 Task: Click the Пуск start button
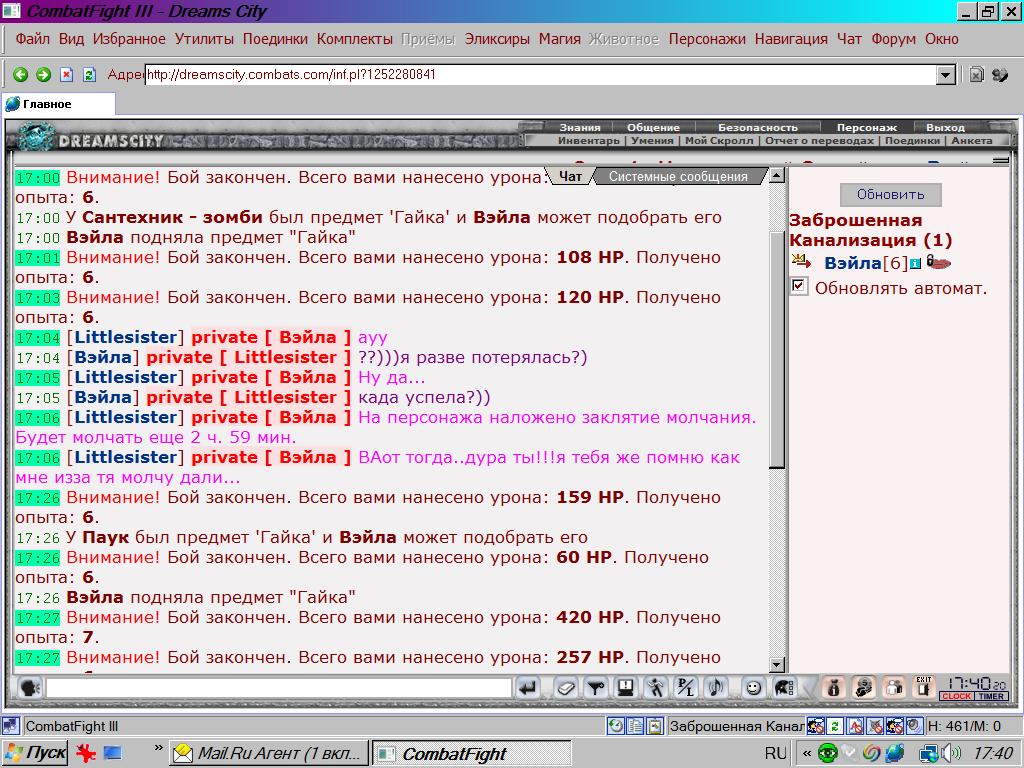pyautogui.click(x=35, y=754)
